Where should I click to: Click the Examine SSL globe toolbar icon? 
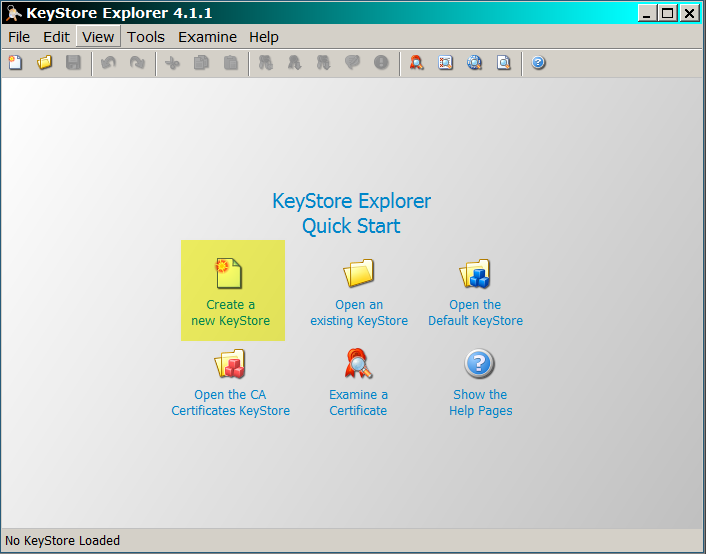pyautogui.click(x=474, y=63)
